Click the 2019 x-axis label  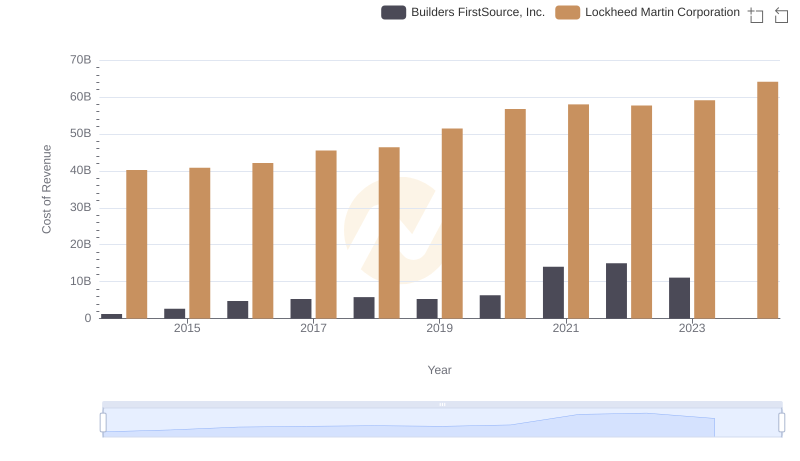[x=439, y=328]
